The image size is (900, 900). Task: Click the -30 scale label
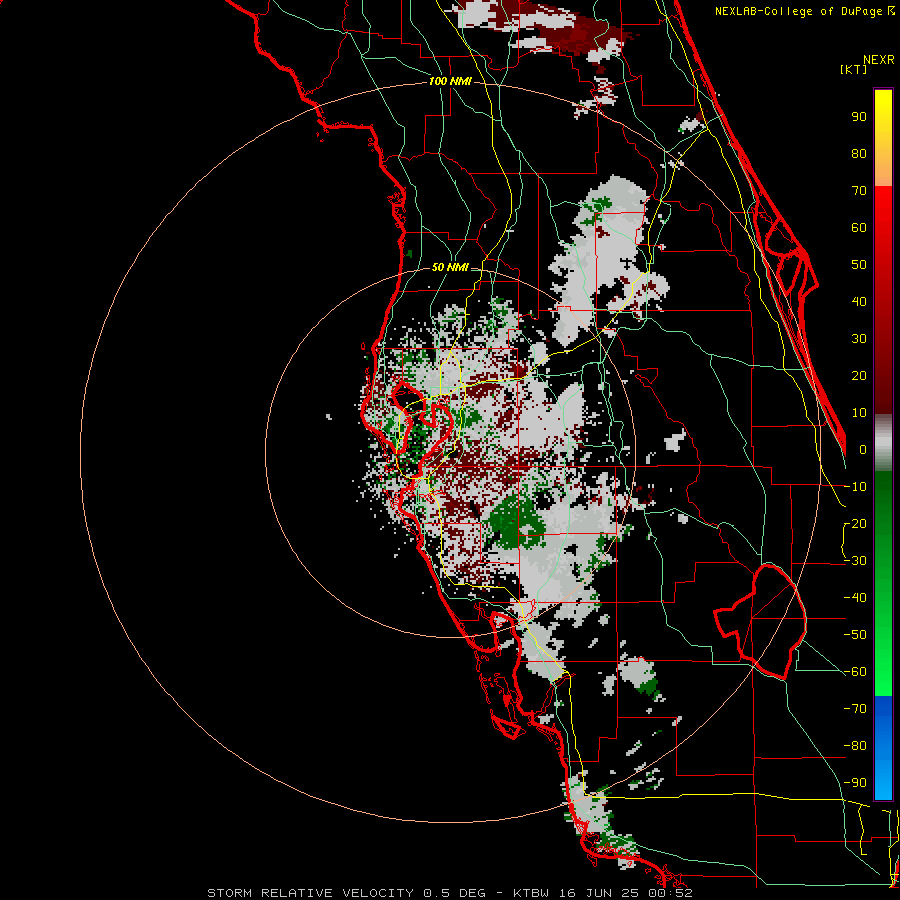click(855, 561)
